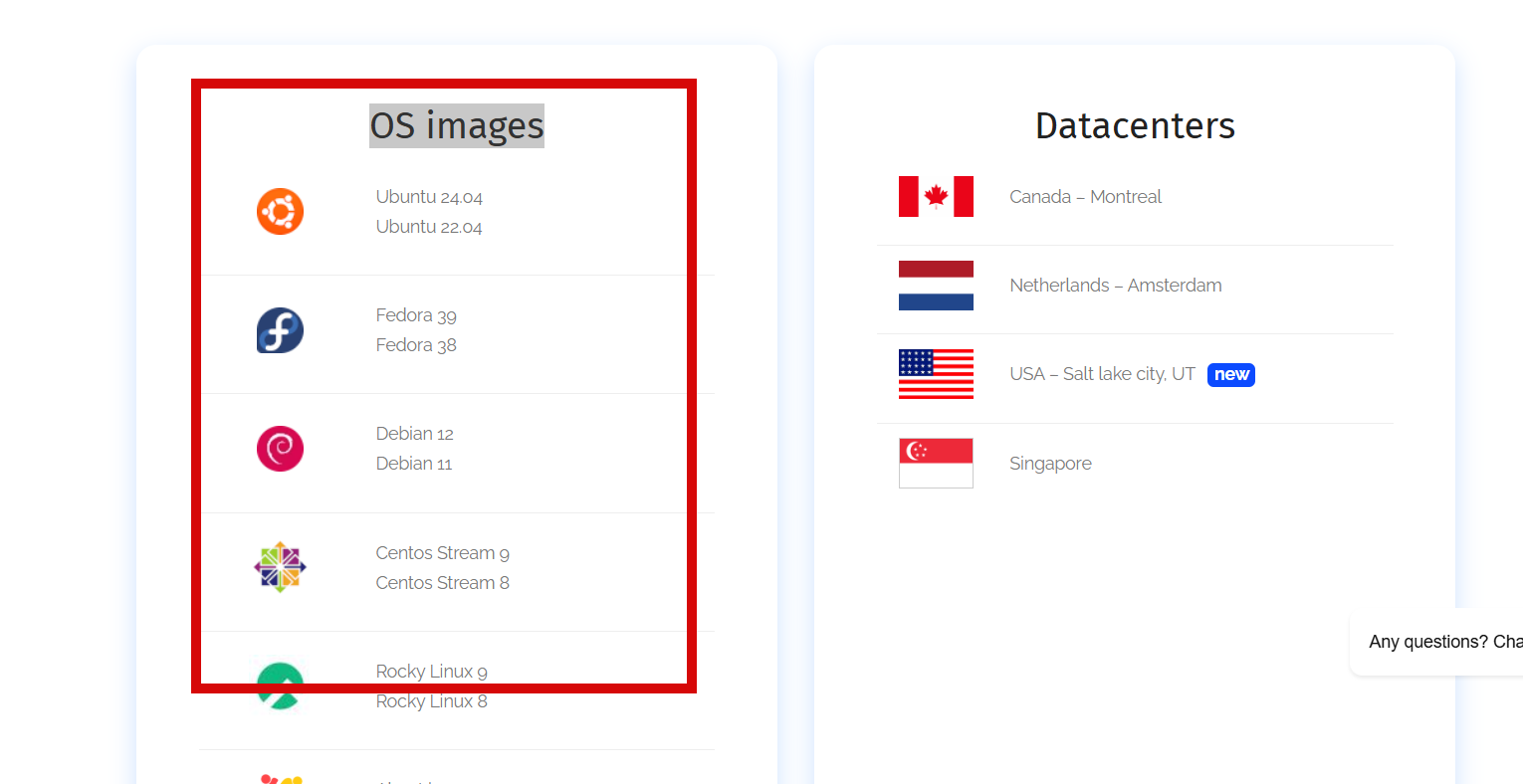Click the CentOS logo icon
This screenshot has width=1523, height=784.
tap(280, 567)
